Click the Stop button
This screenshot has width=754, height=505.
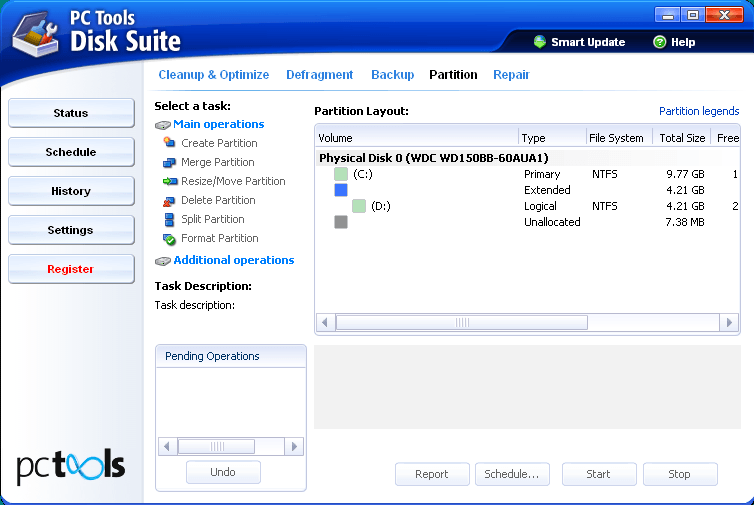coord(680,474)
